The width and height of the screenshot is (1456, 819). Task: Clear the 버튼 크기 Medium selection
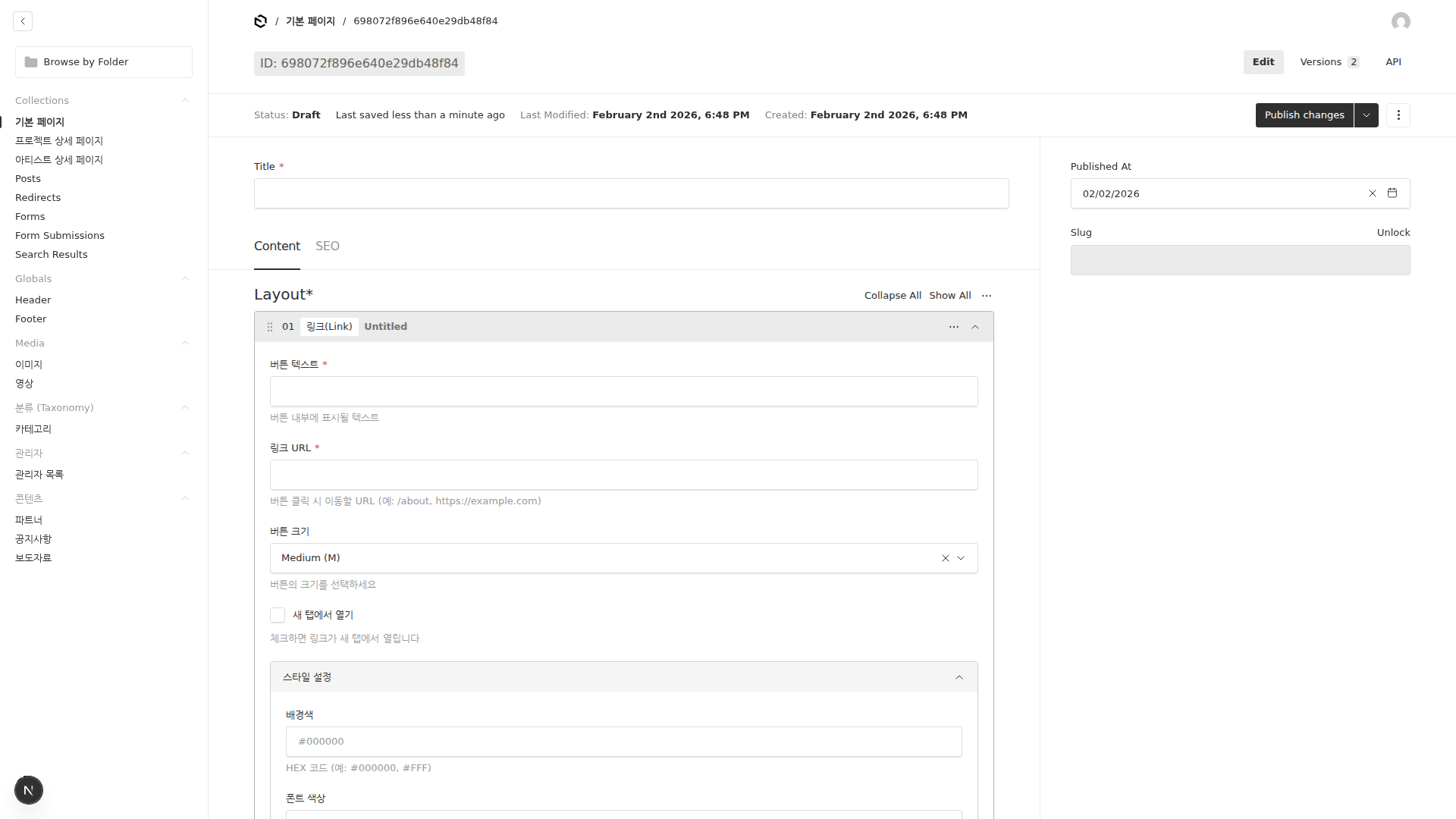pyautogui.click(x=945, y=558)
